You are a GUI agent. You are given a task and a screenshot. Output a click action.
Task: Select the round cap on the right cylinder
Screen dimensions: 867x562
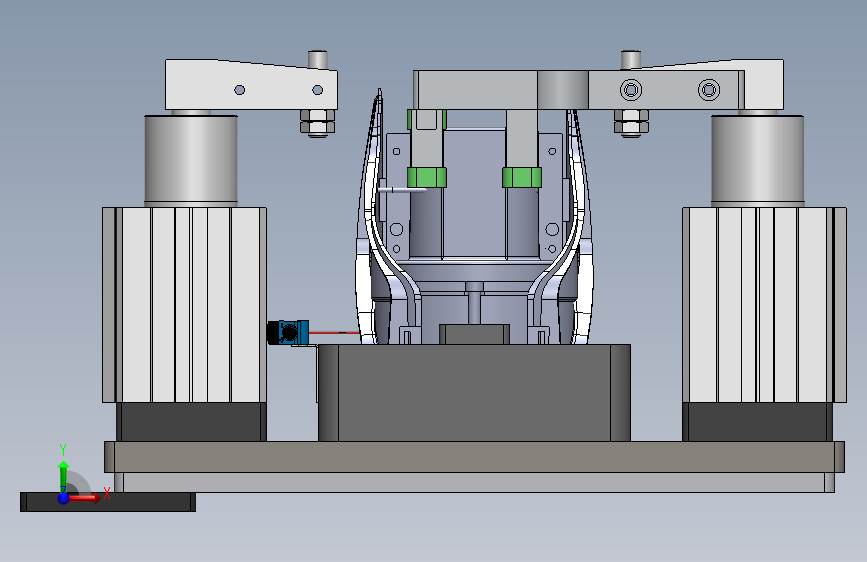pos(758,160)
